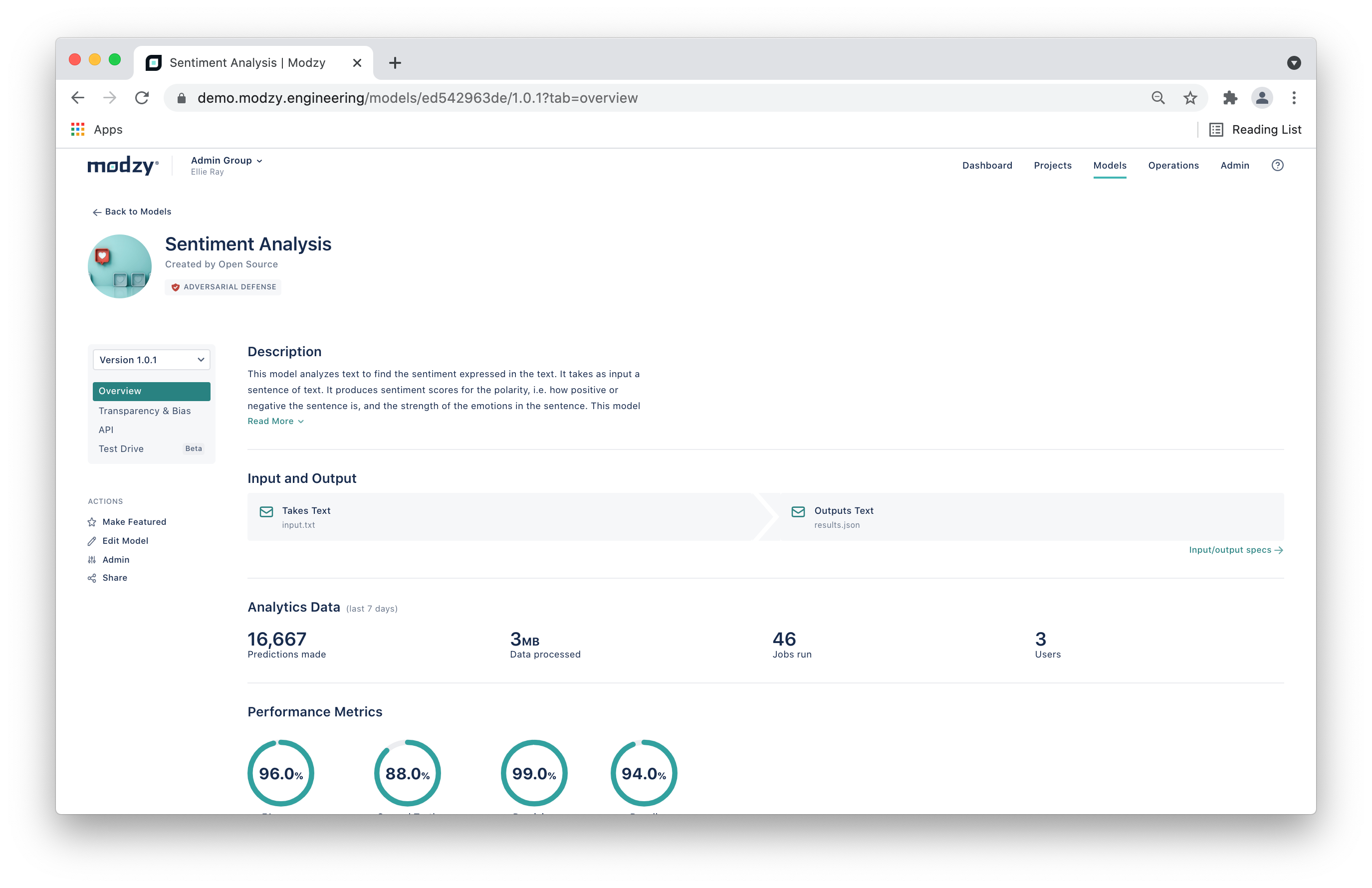Open the Transparency & Bias section

tap(145, 411)
